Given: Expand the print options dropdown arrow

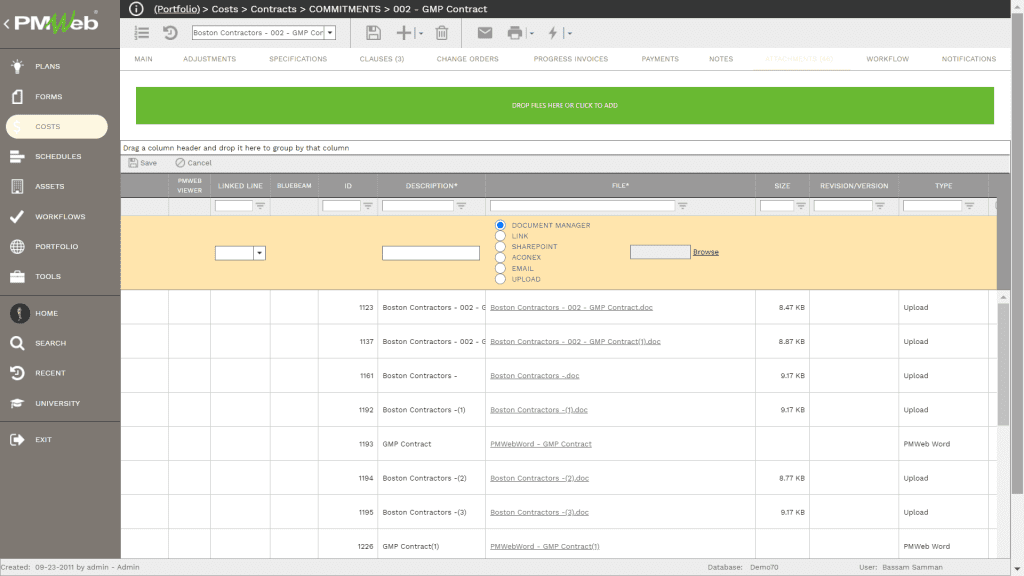Looking at the screenshot, I should point(532,33).
